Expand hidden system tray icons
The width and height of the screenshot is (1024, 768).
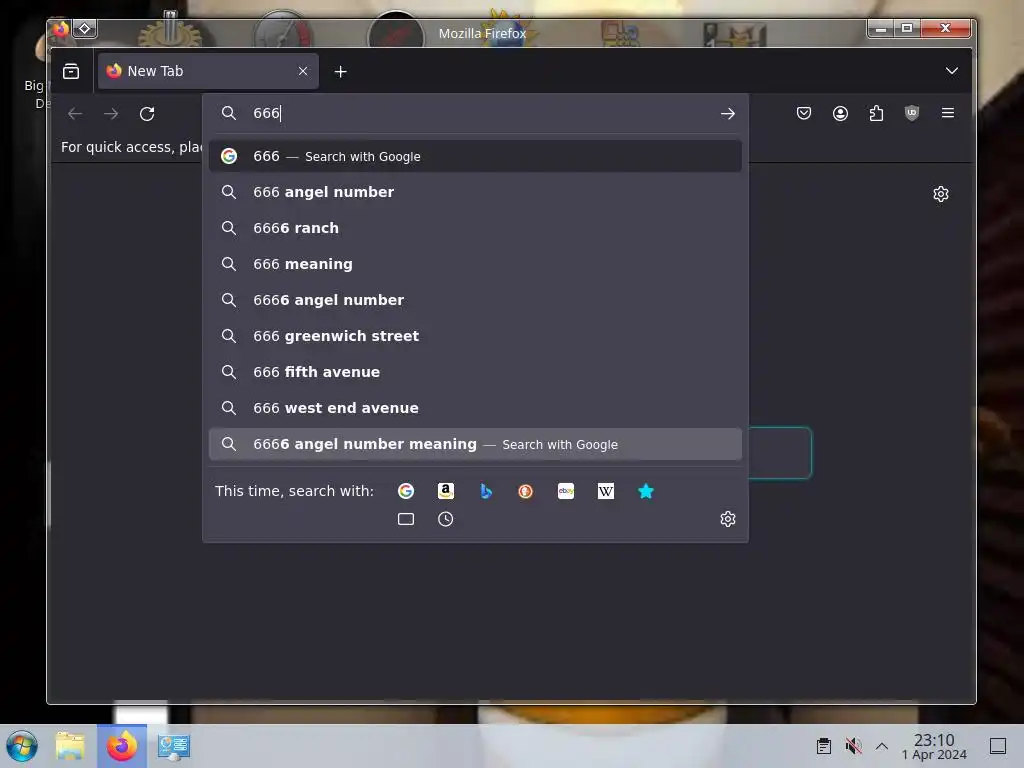(x=882, y=746)
